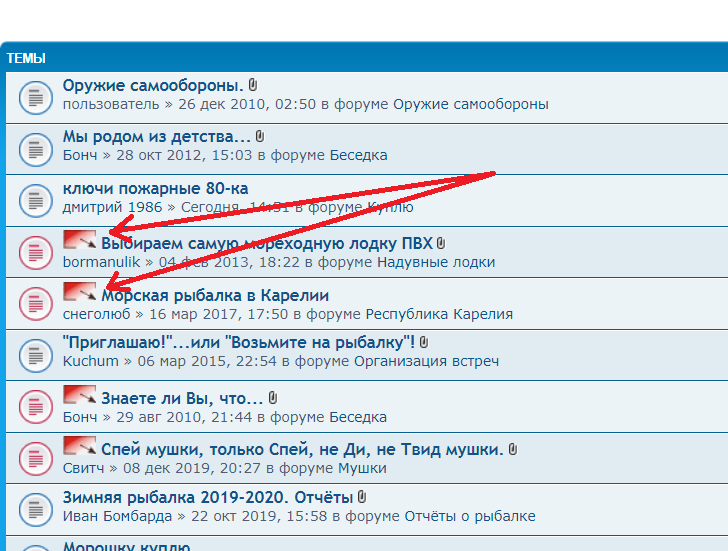Open the topic "Мы родом из детства..."
Image resolution: width=728 pixels, height=551 pixels.
point(156,137)
